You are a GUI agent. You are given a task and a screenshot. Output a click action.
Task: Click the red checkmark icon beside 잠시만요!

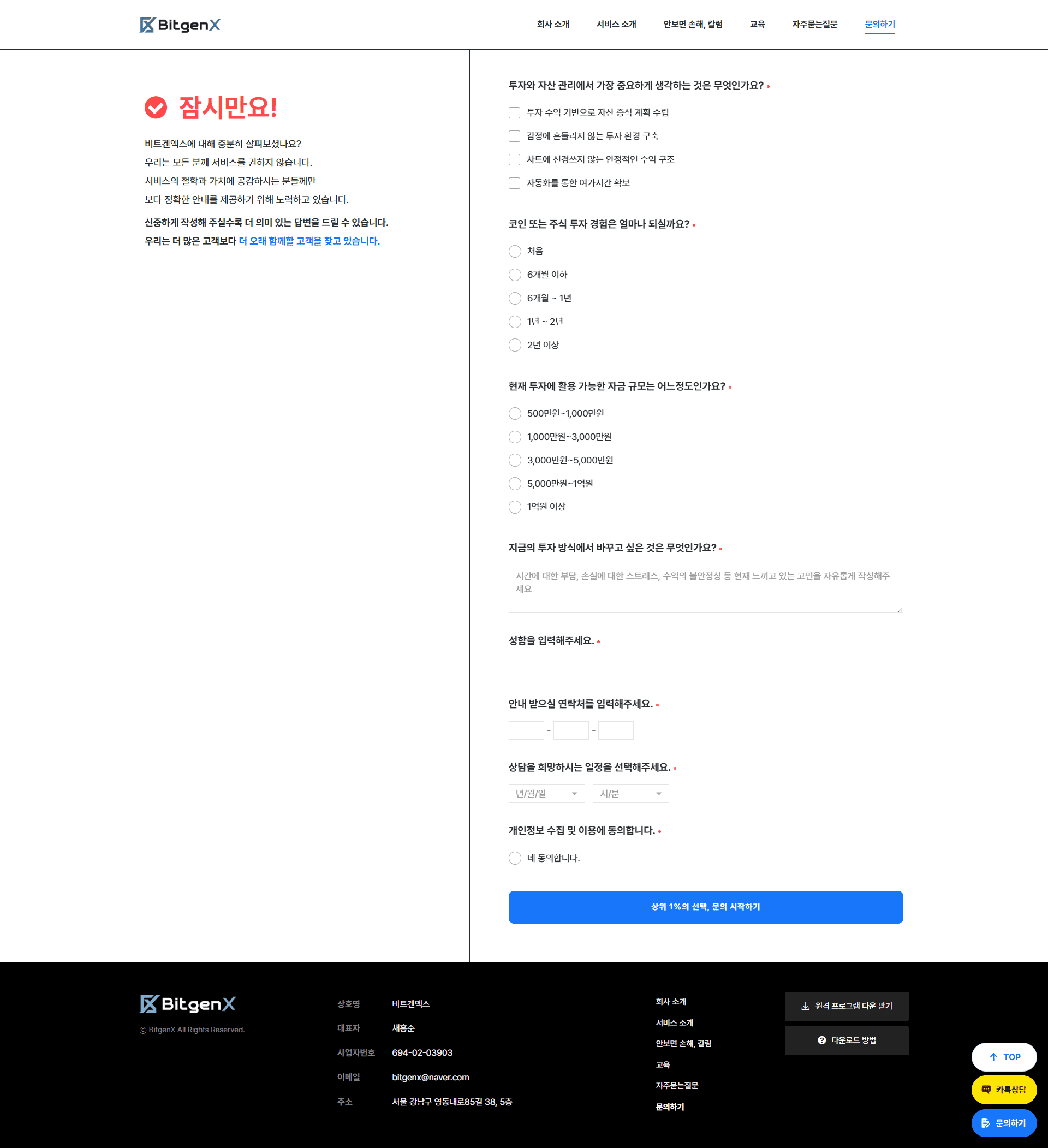tap(156, 107)
